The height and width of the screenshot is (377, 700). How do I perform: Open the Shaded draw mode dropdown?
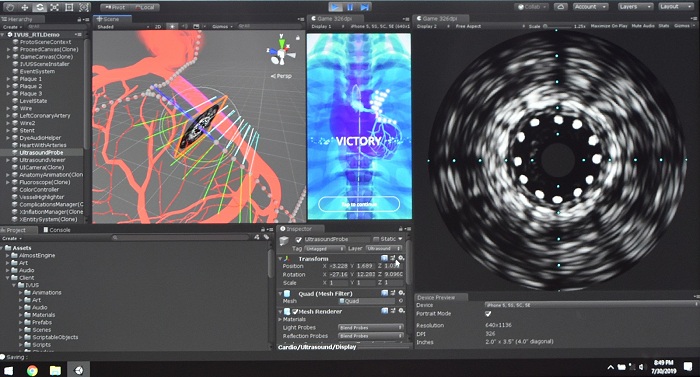123,27
